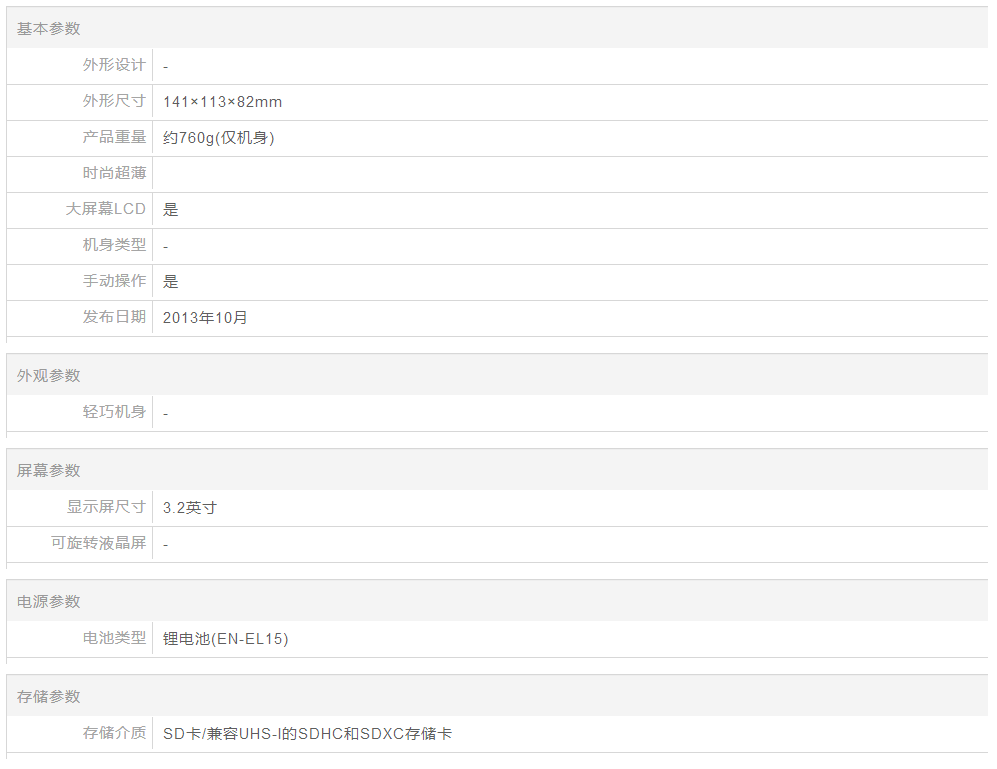Click the 机身类型 row label

click(x=114, y=245)
